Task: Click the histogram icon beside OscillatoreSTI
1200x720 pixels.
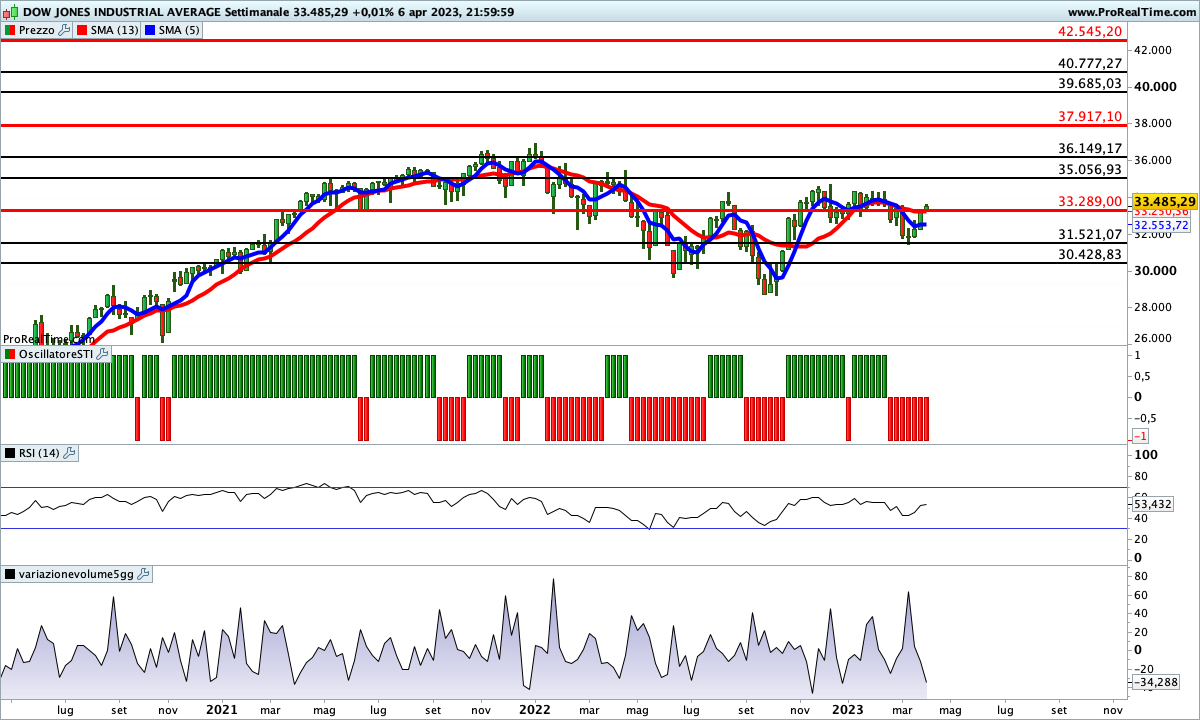Action: tap(10, 354)
